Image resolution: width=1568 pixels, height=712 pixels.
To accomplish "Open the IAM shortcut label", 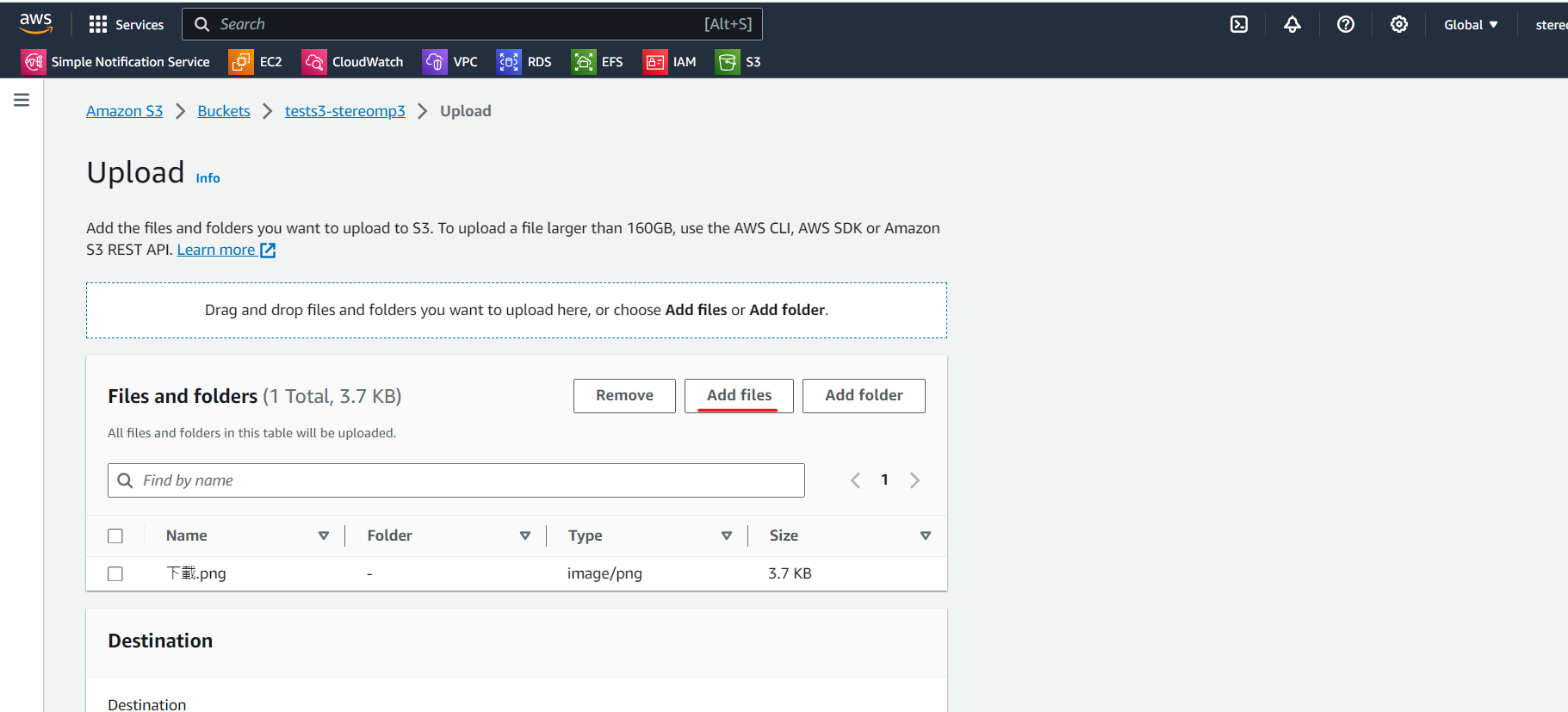I will click(x=685, y=62).
